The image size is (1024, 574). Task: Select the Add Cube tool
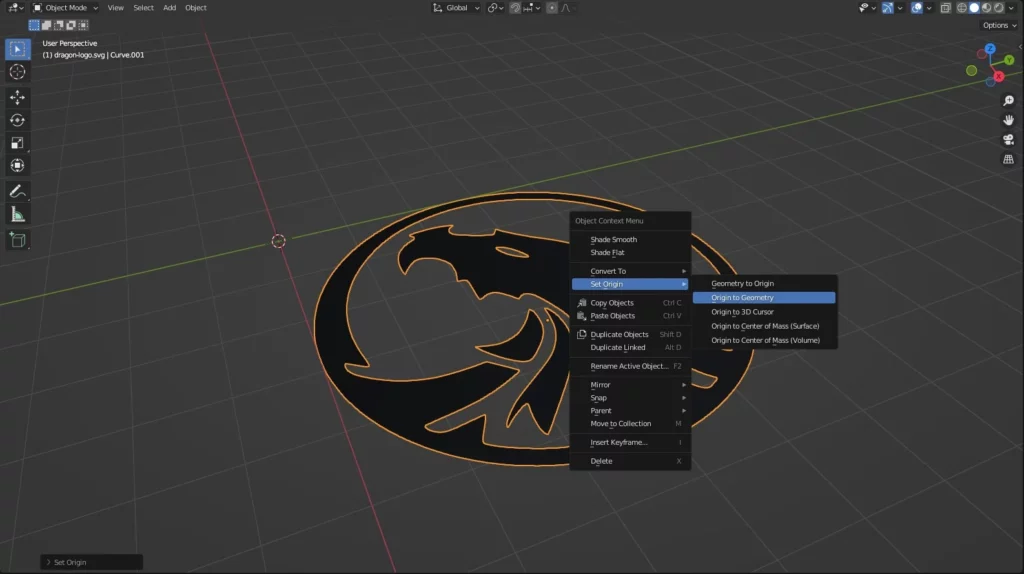click(18, 240)
